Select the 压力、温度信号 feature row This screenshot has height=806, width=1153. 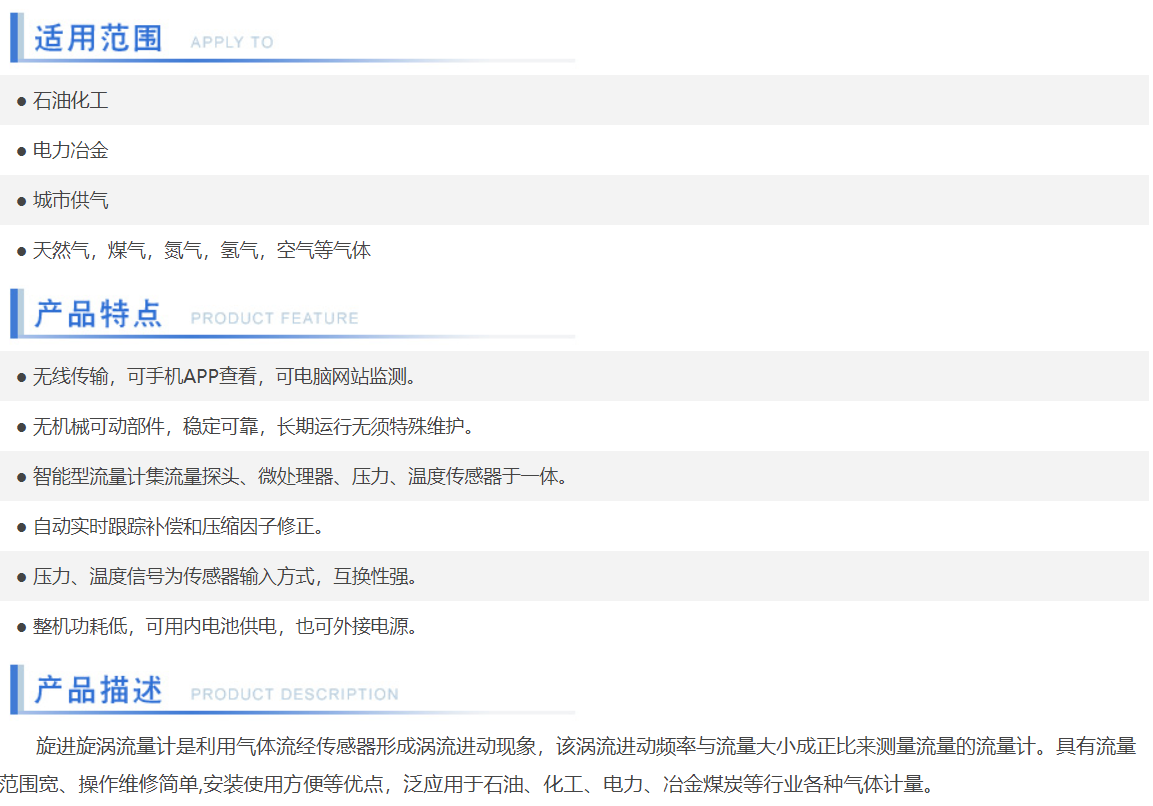224,577
